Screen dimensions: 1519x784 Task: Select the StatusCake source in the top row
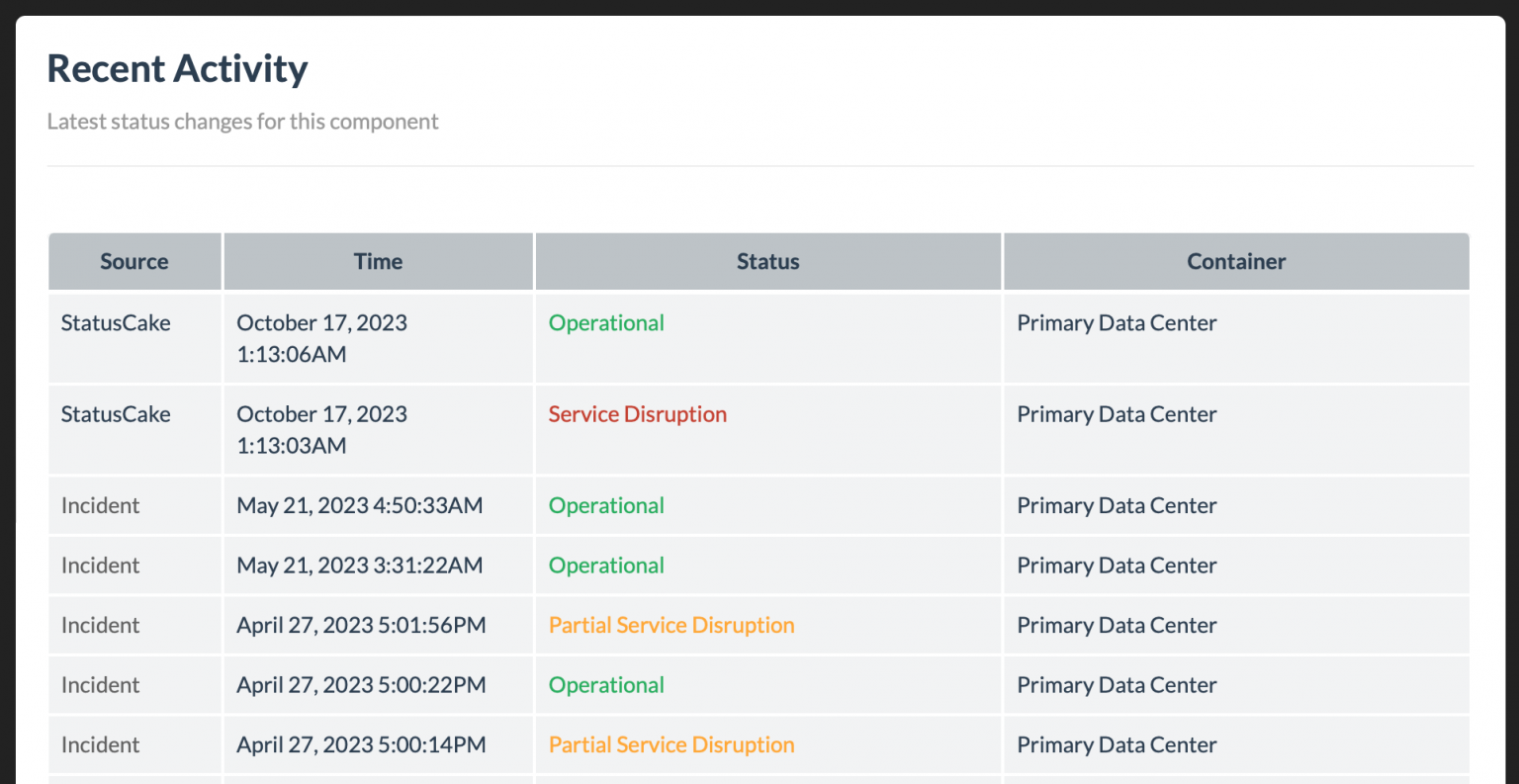pos(116,322)
